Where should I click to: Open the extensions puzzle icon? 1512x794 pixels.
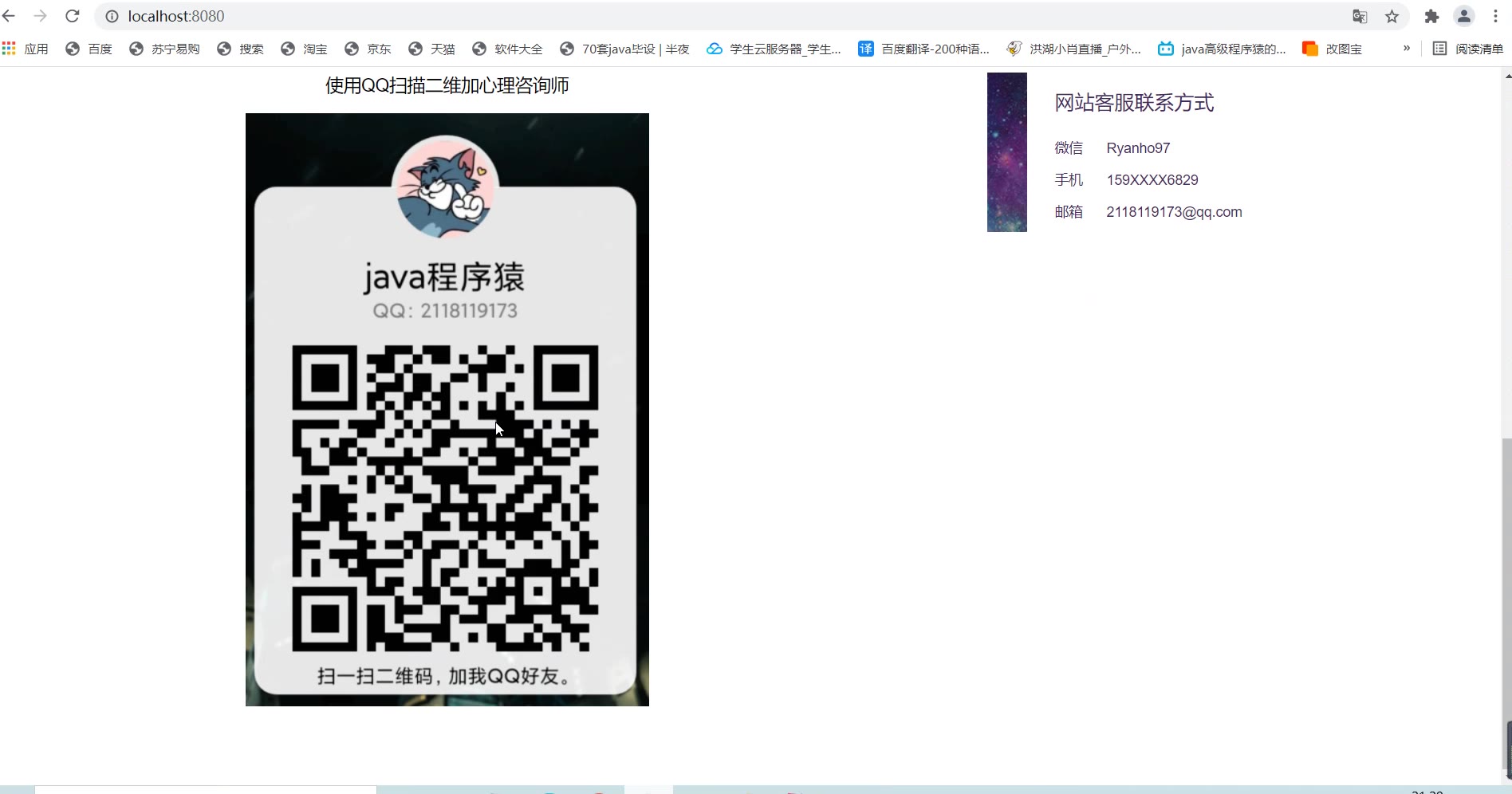[1432, 16]
